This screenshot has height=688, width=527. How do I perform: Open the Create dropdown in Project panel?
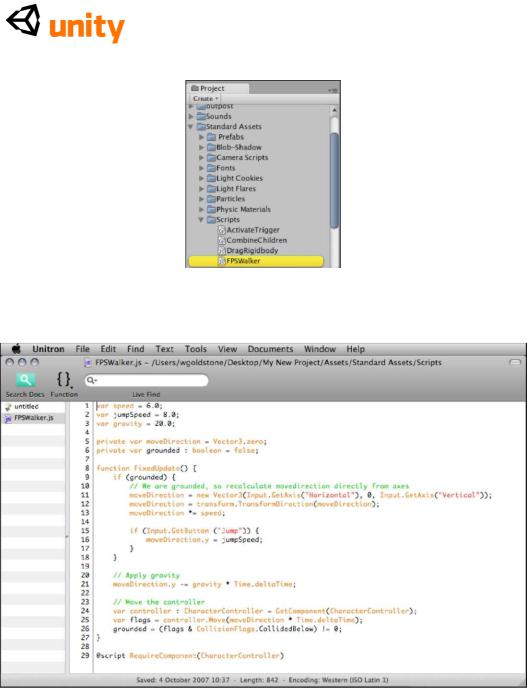(x=205, y=99)
